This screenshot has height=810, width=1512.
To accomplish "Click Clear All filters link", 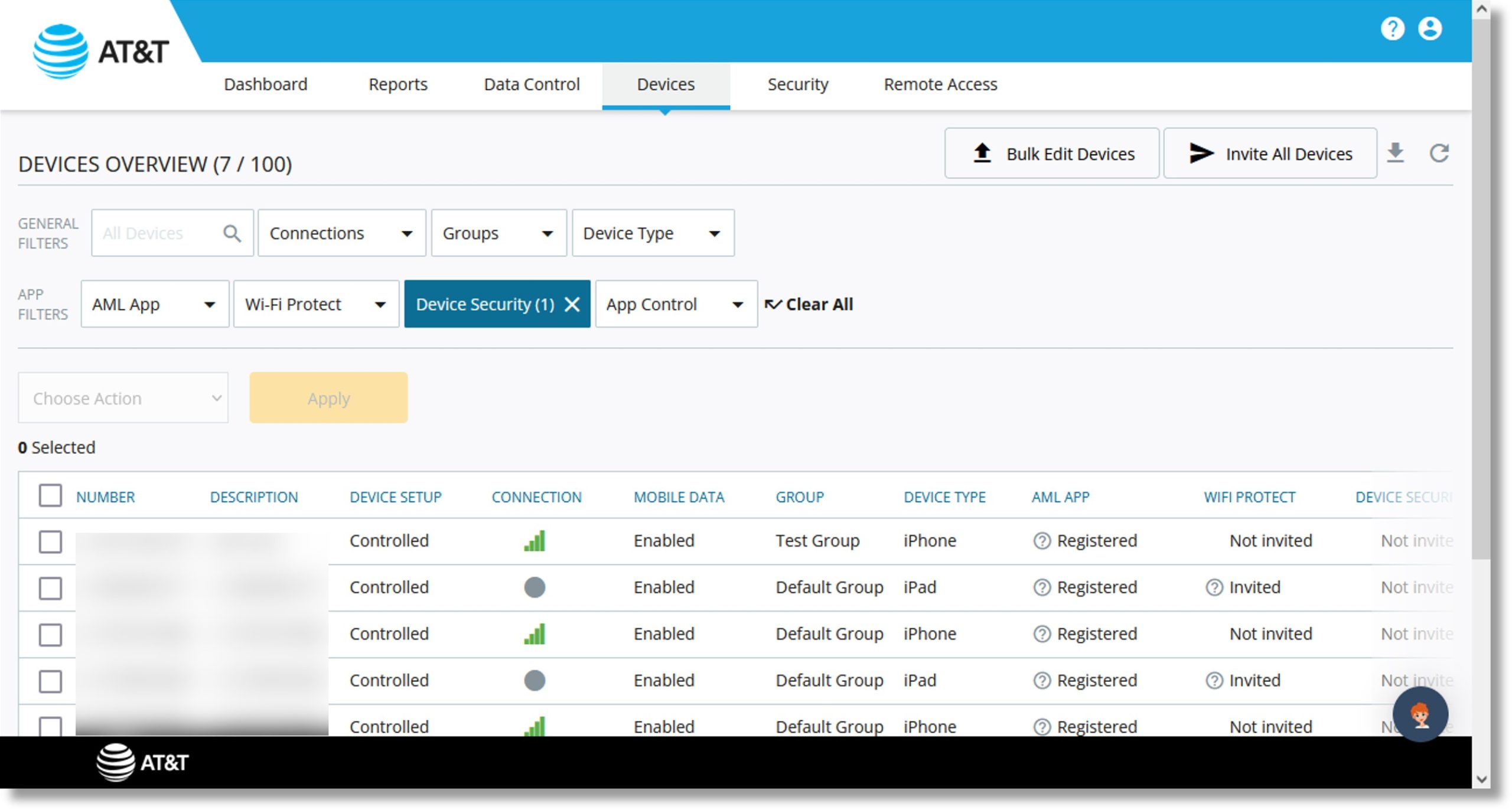I will click(x=809, y=304).
